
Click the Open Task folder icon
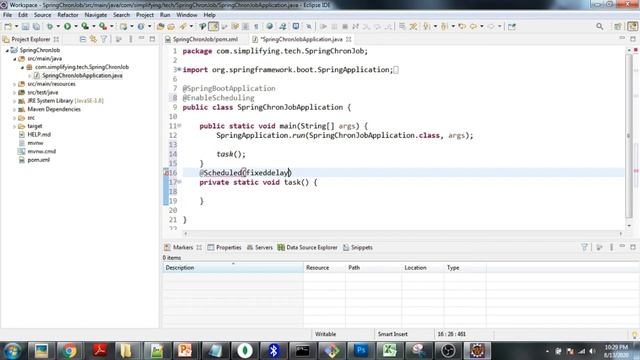point(171,27)
